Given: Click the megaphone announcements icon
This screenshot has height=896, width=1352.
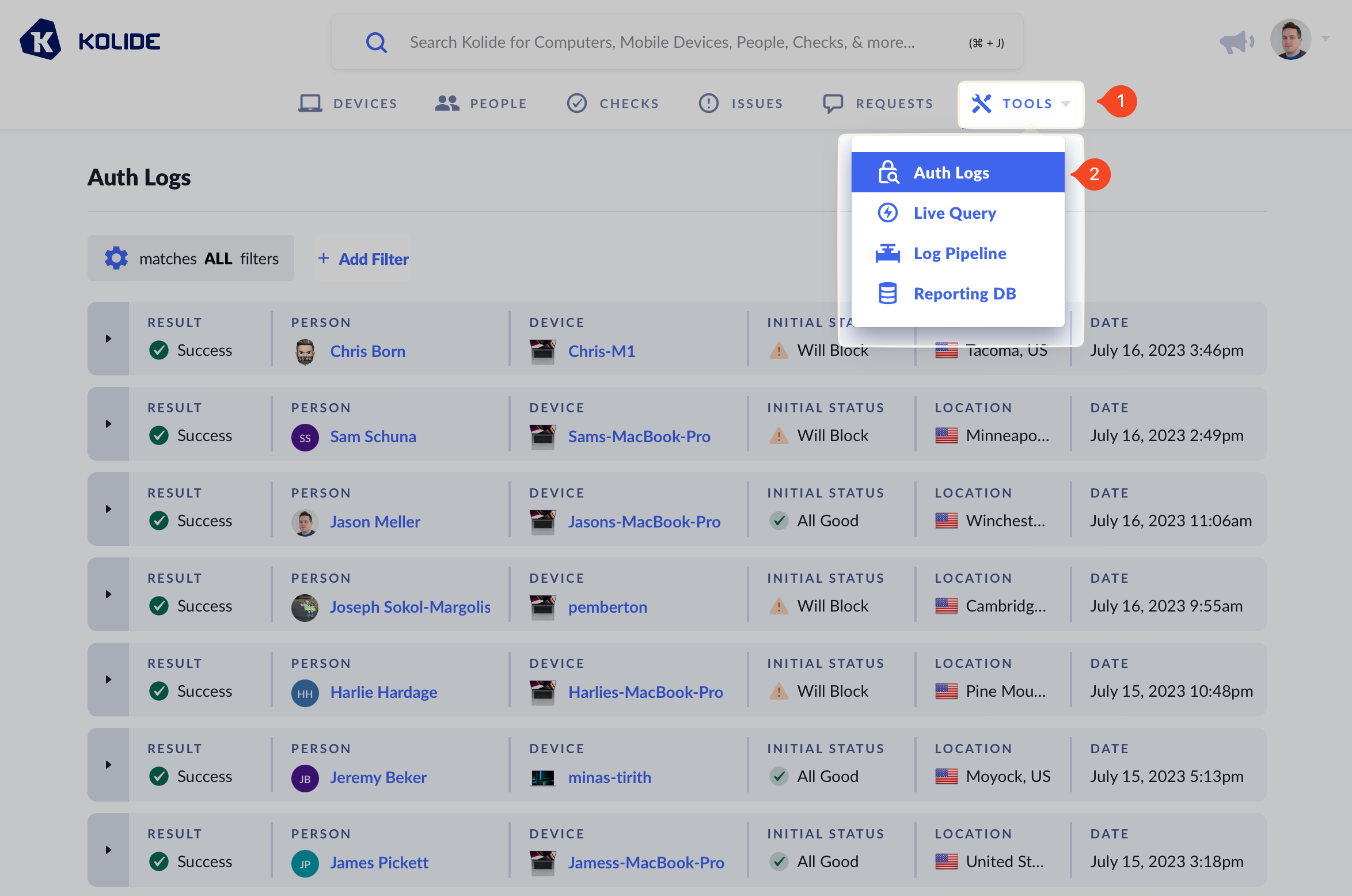Looking at the screenshot, I should 1236,42.
